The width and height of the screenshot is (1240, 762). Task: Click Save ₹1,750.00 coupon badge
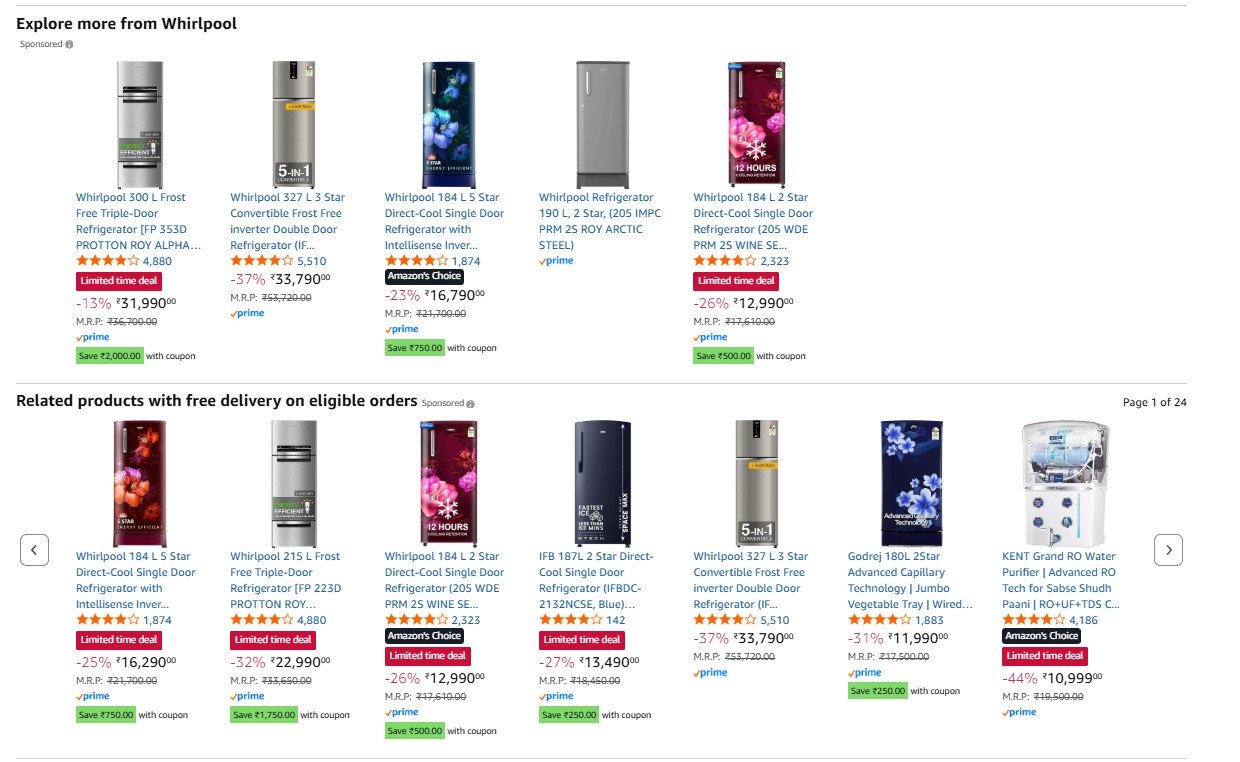click(x=264, y=715)
